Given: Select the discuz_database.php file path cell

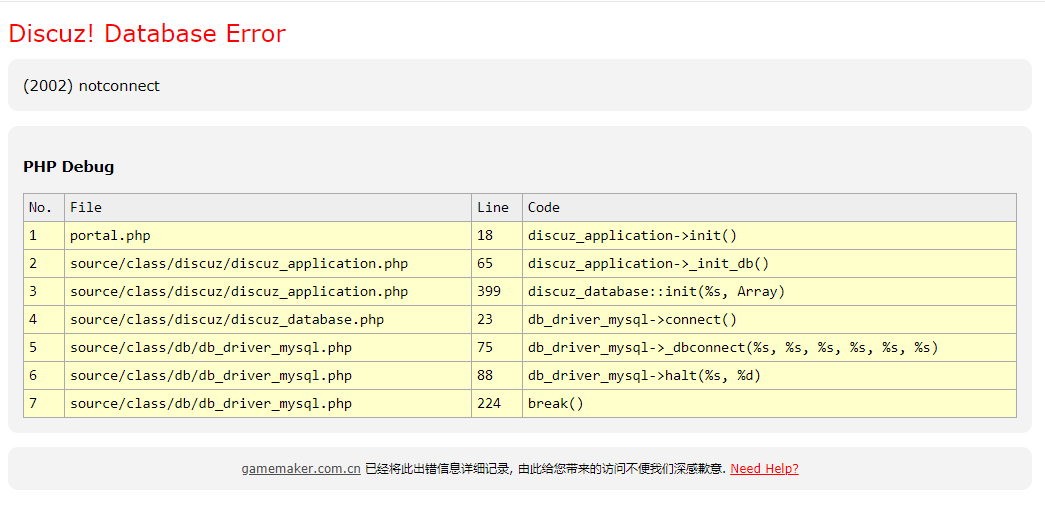Looking at the screenshot, I should point(227,320).
